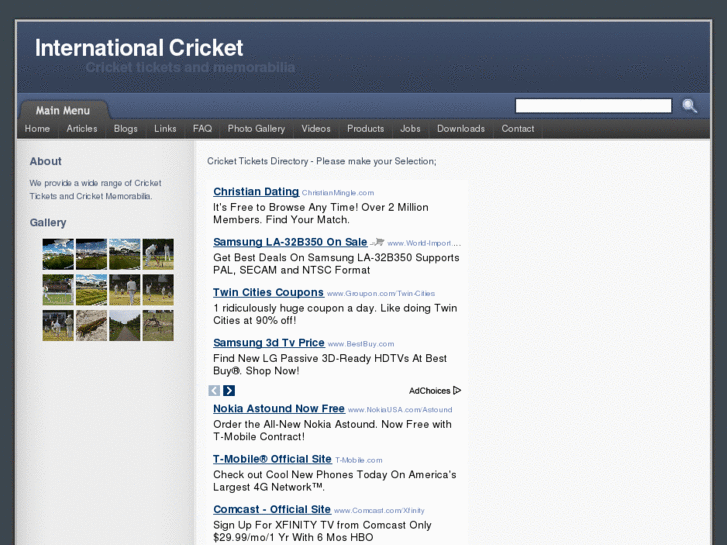The image size is (727, 545).
Task: Open second thumbnail in bottom gallery row
Action: [x=91, y=326]
